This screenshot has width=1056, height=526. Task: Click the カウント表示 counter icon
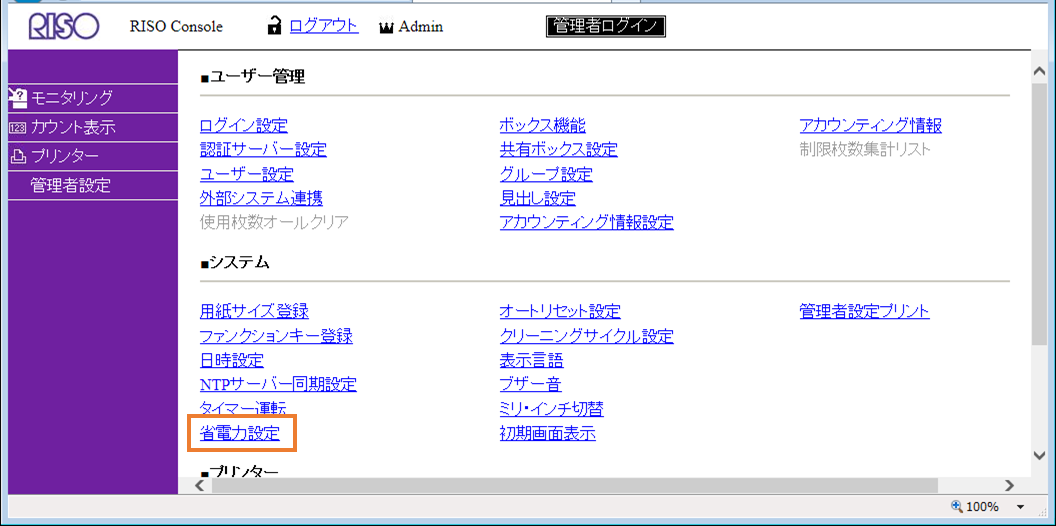18,127
